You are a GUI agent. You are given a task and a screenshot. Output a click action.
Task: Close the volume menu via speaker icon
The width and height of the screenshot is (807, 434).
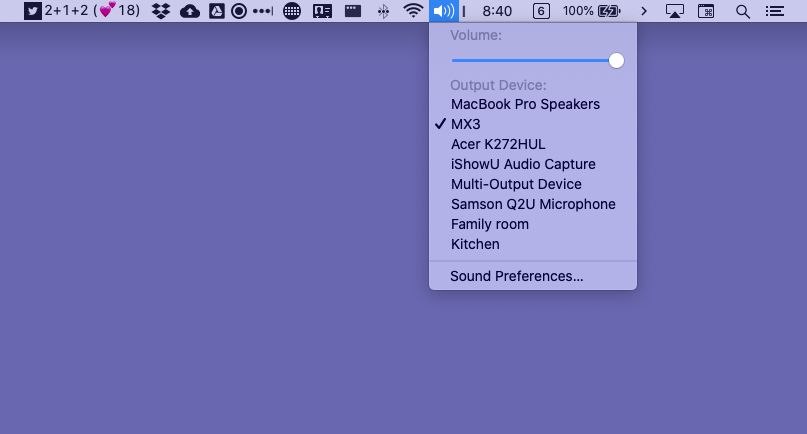point(443,11)
